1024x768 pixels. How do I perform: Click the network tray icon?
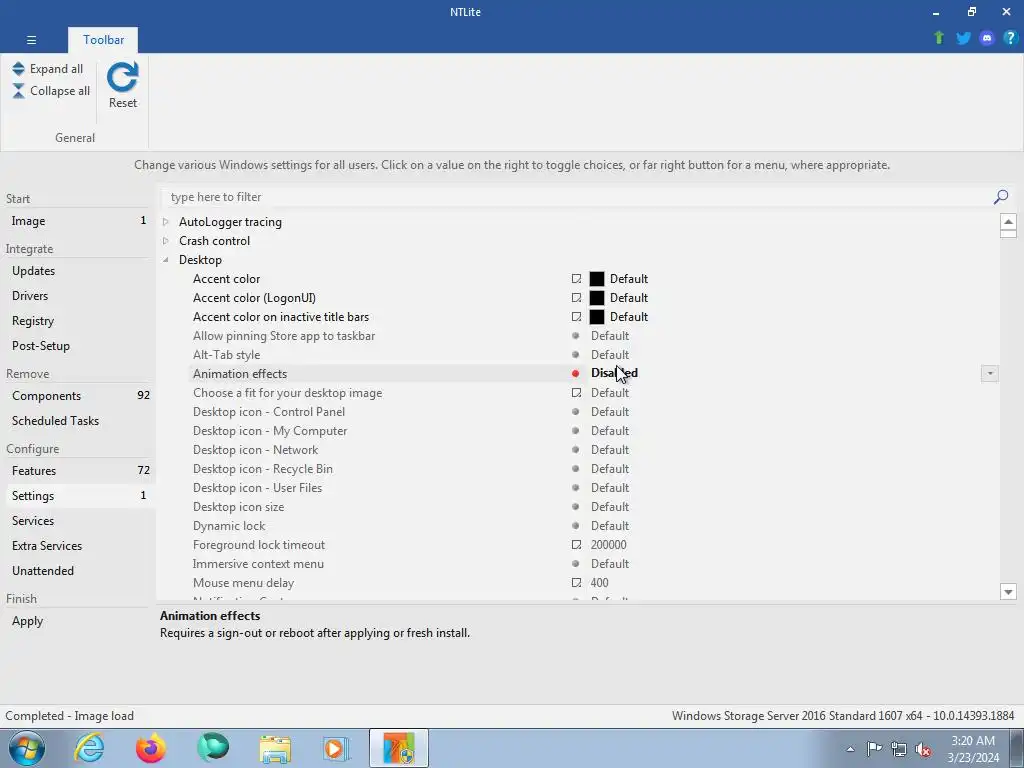(x=899, y=749)
